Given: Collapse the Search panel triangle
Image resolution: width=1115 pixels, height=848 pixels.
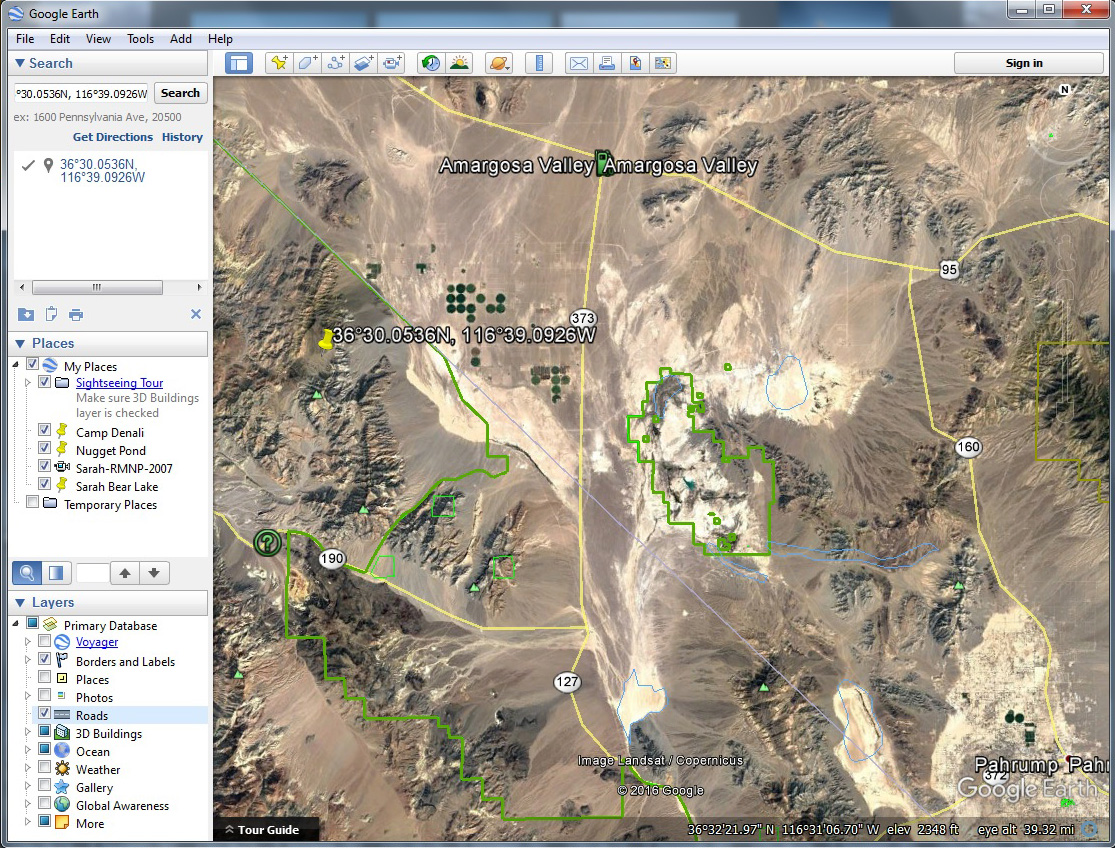Looking at the screenshot, I should 20,63.
